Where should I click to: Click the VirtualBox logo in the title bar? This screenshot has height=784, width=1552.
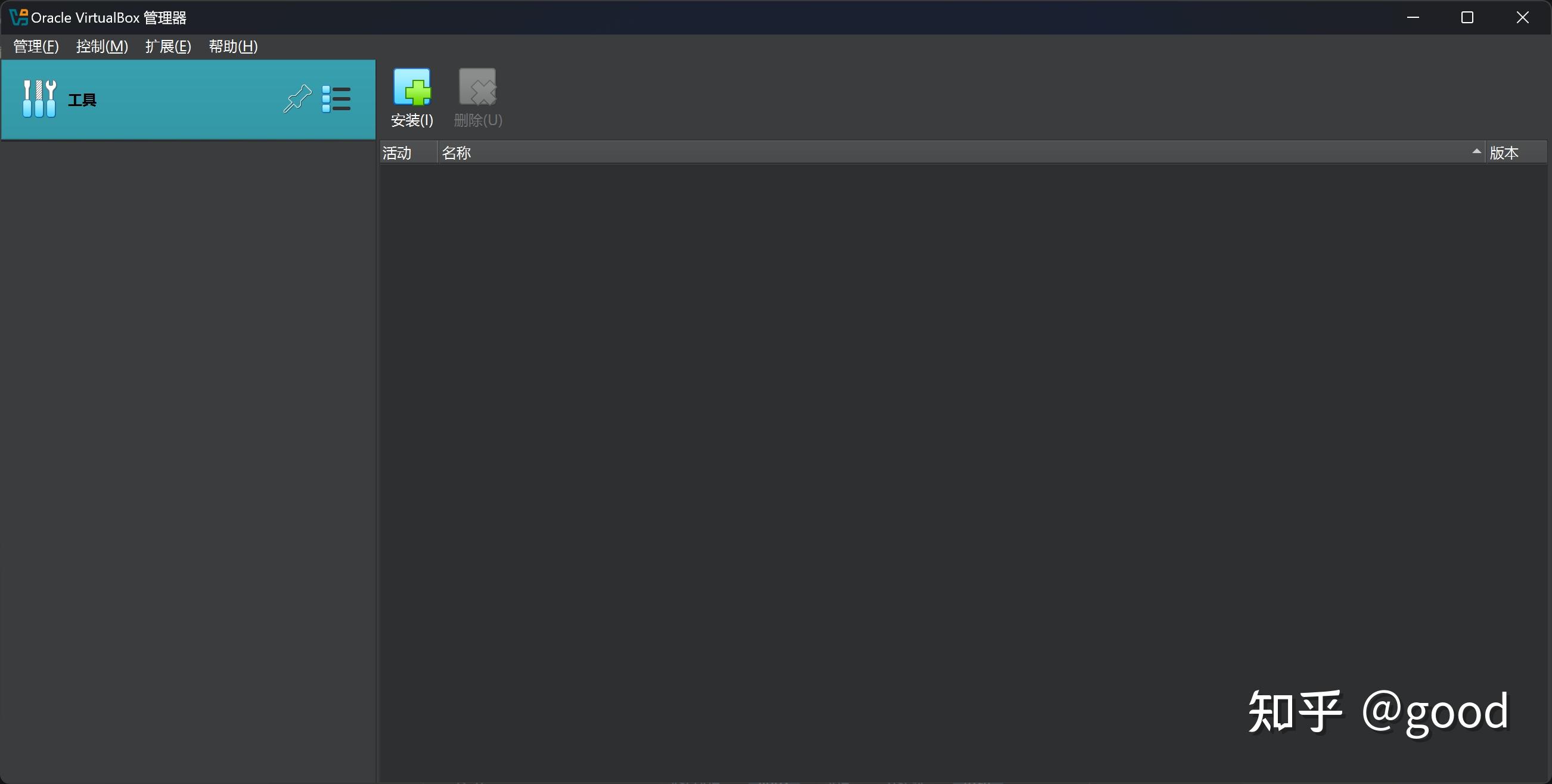(x=18, y=17)
